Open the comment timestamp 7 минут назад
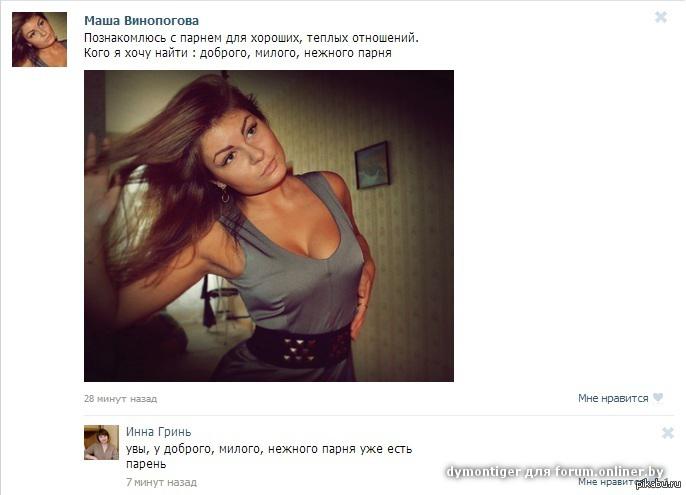The width and height of the screenshot is (686, 495). [x=161, y=482]
